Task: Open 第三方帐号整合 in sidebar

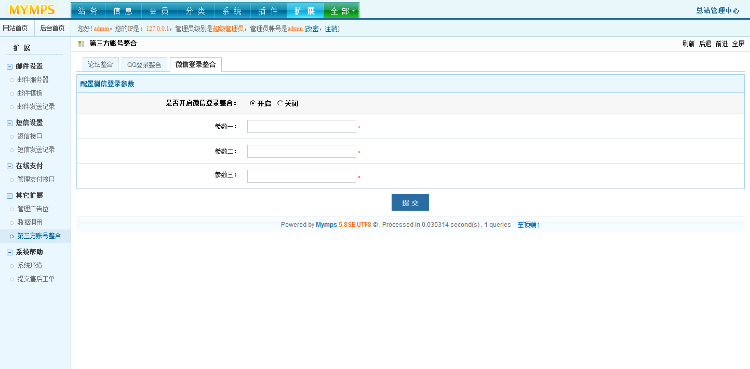Action: 39,235
